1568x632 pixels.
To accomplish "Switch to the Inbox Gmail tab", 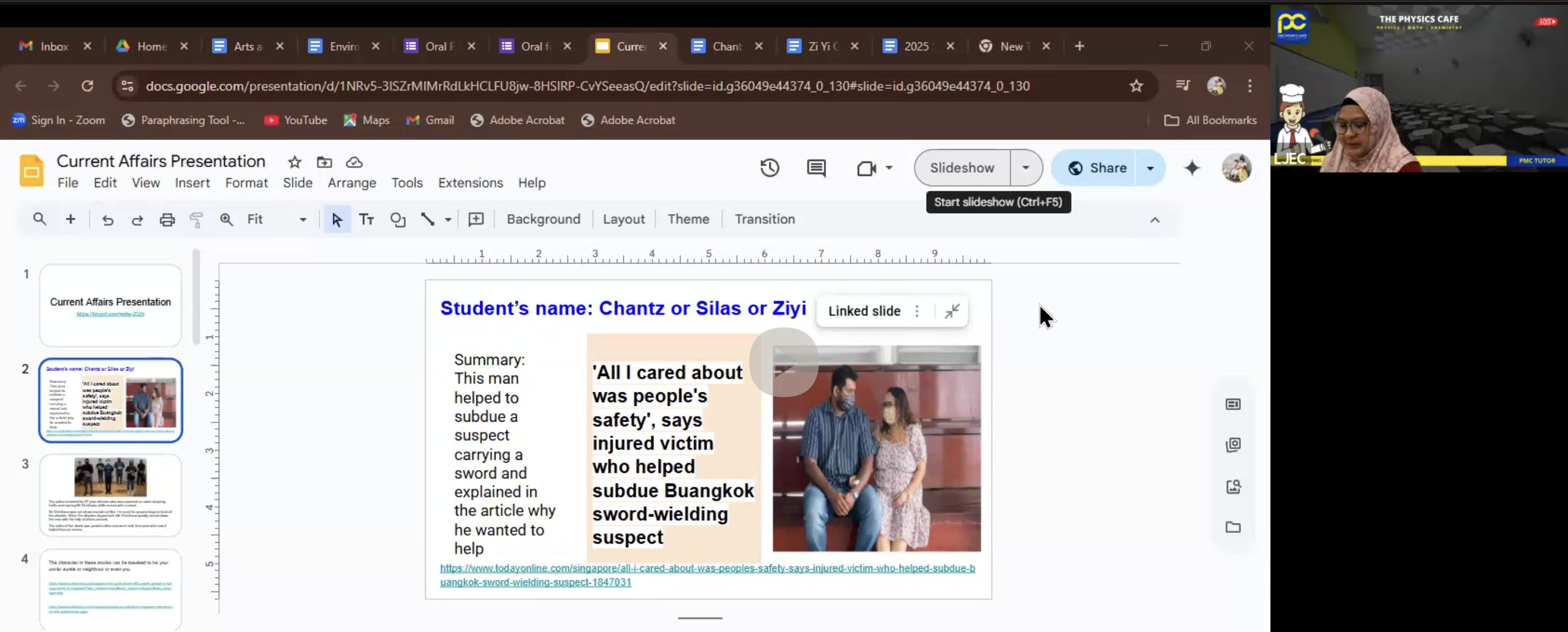I will pos(56,46).
